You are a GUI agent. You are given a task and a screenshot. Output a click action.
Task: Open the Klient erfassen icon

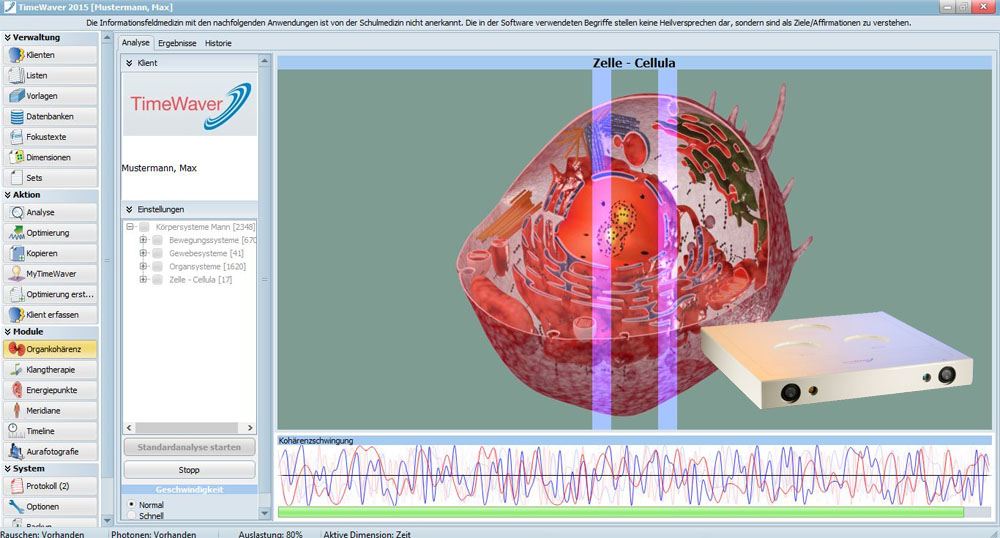[17, 314]
